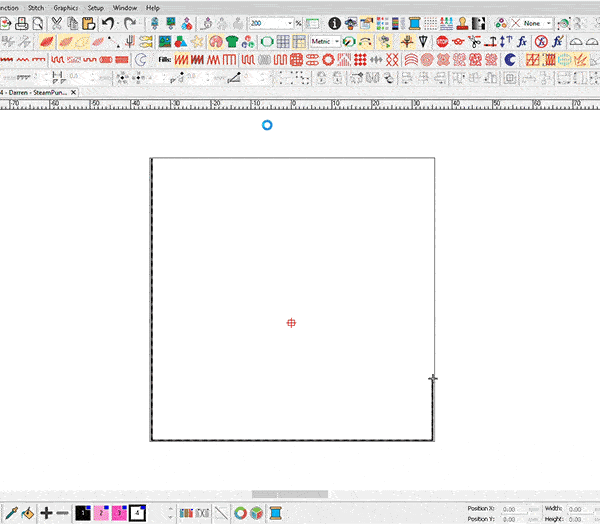The width and height of the screenshot is (600, 524).
Task: Click the blue fx effects icon
Action: 522,41
